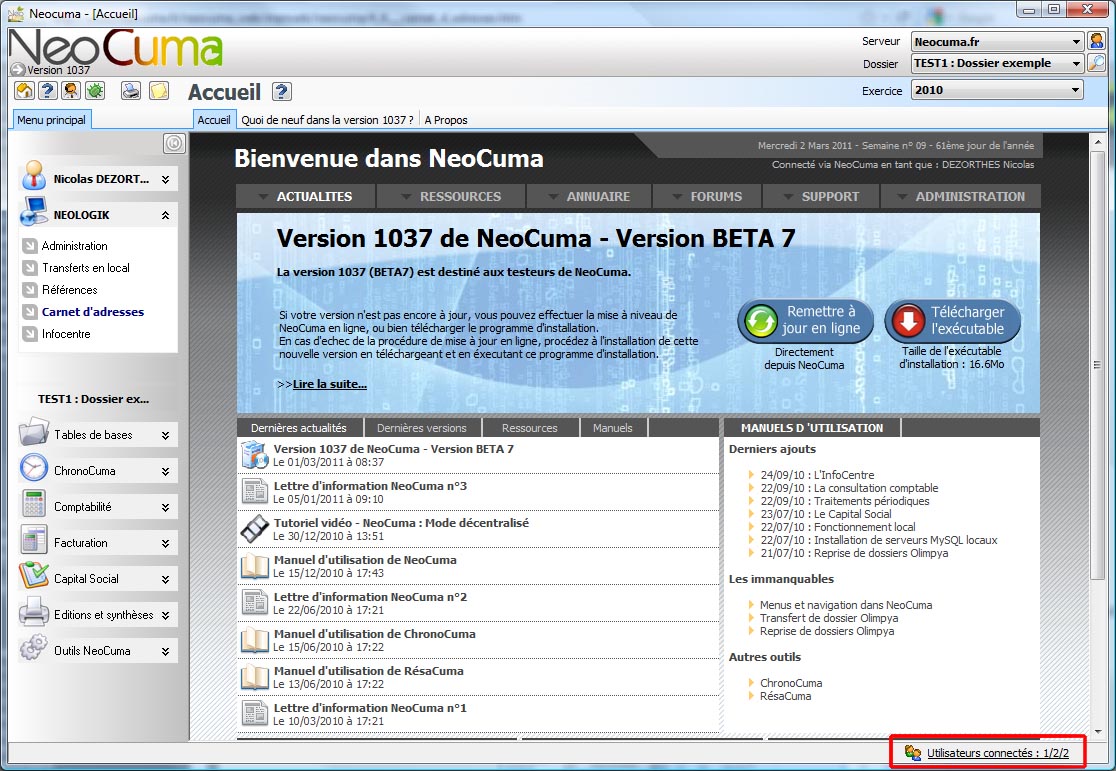Expand Tables de bases chevron
This screenshot has width=1116, height=771.
pyautogui.click(x=165, y=435)
